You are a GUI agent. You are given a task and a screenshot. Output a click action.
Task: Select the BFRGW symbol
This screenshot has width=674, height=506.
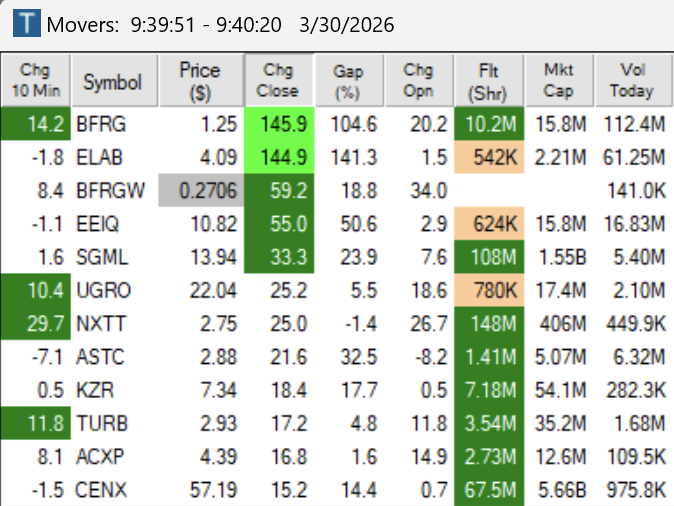click(x=110, y=190)
